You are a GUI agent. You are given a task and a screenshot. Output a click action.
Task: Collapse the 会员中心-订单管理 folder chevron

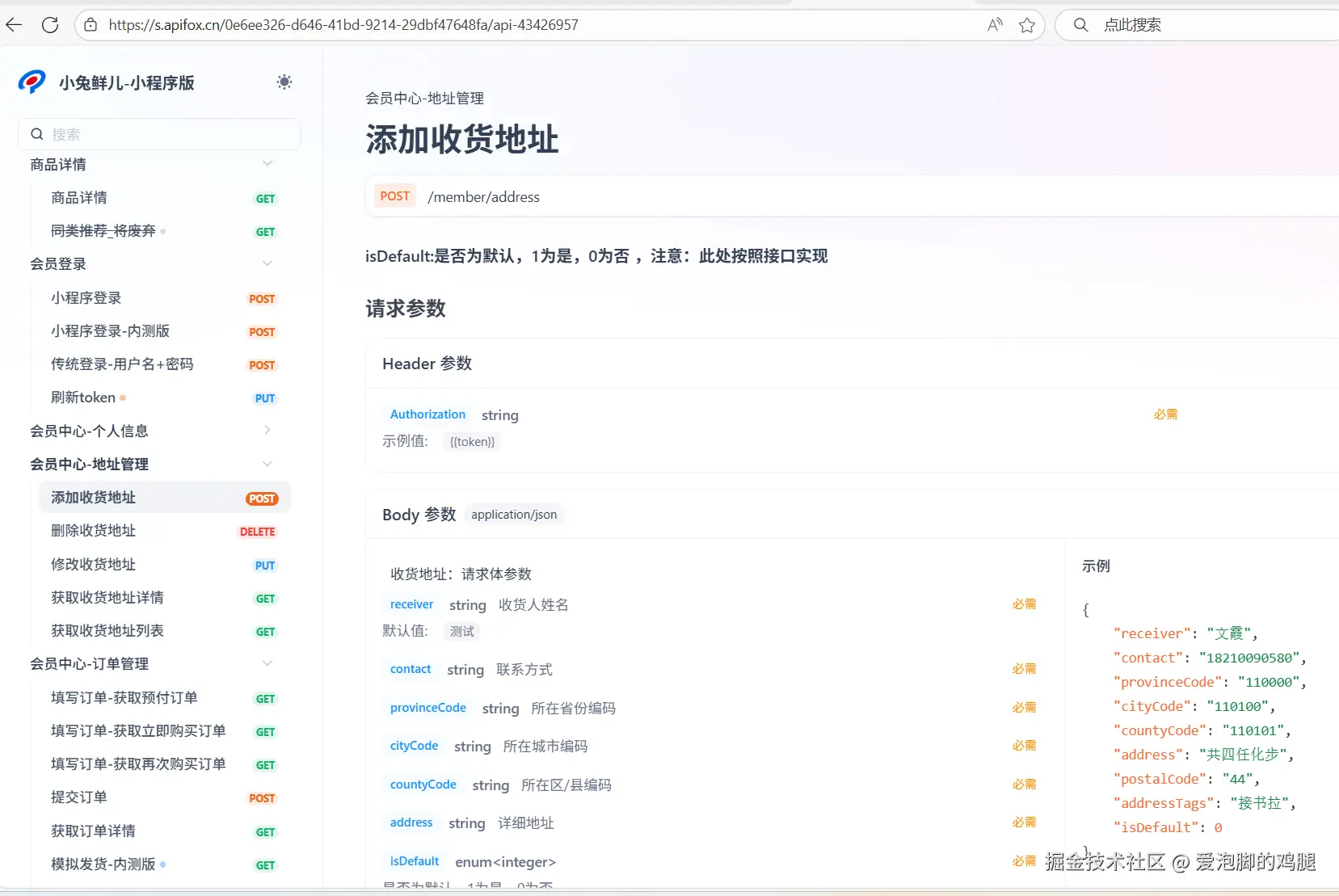pos(267,663)
